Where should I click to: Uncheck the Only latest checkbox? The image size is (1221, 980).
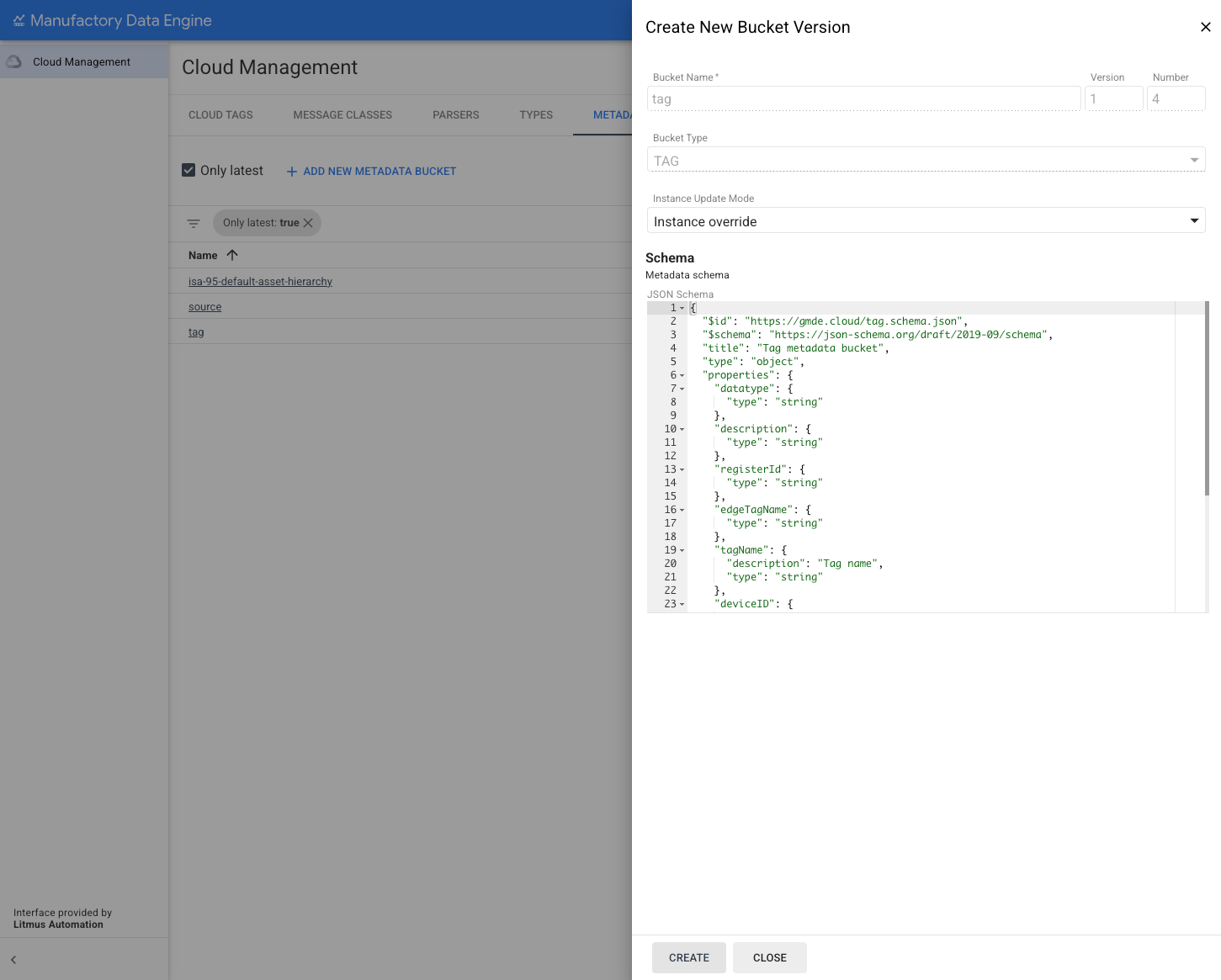189,171
